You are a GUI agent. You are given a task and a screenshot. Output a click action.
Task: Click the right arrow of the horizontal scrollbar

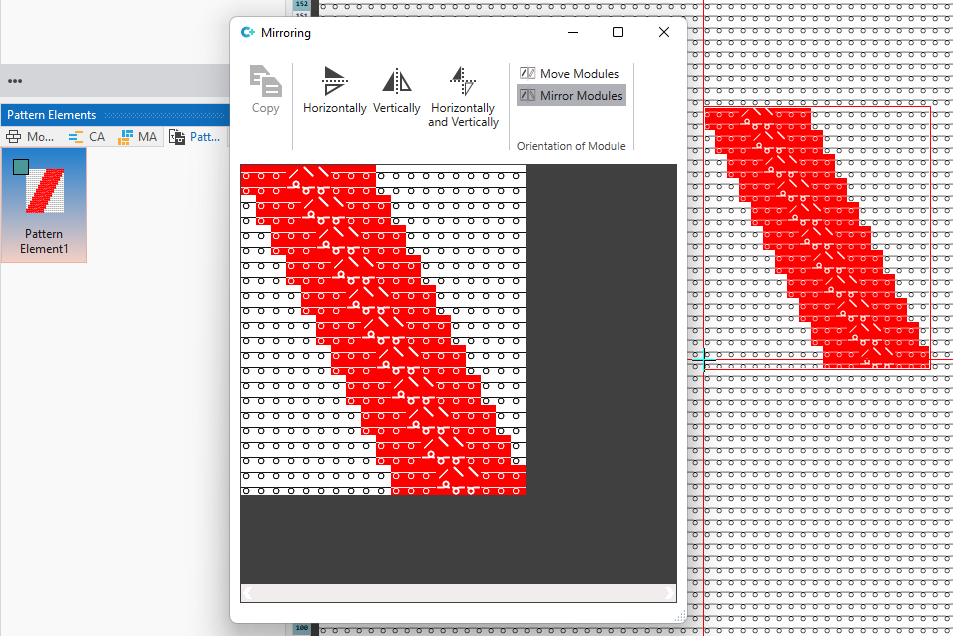coord(668,593)
